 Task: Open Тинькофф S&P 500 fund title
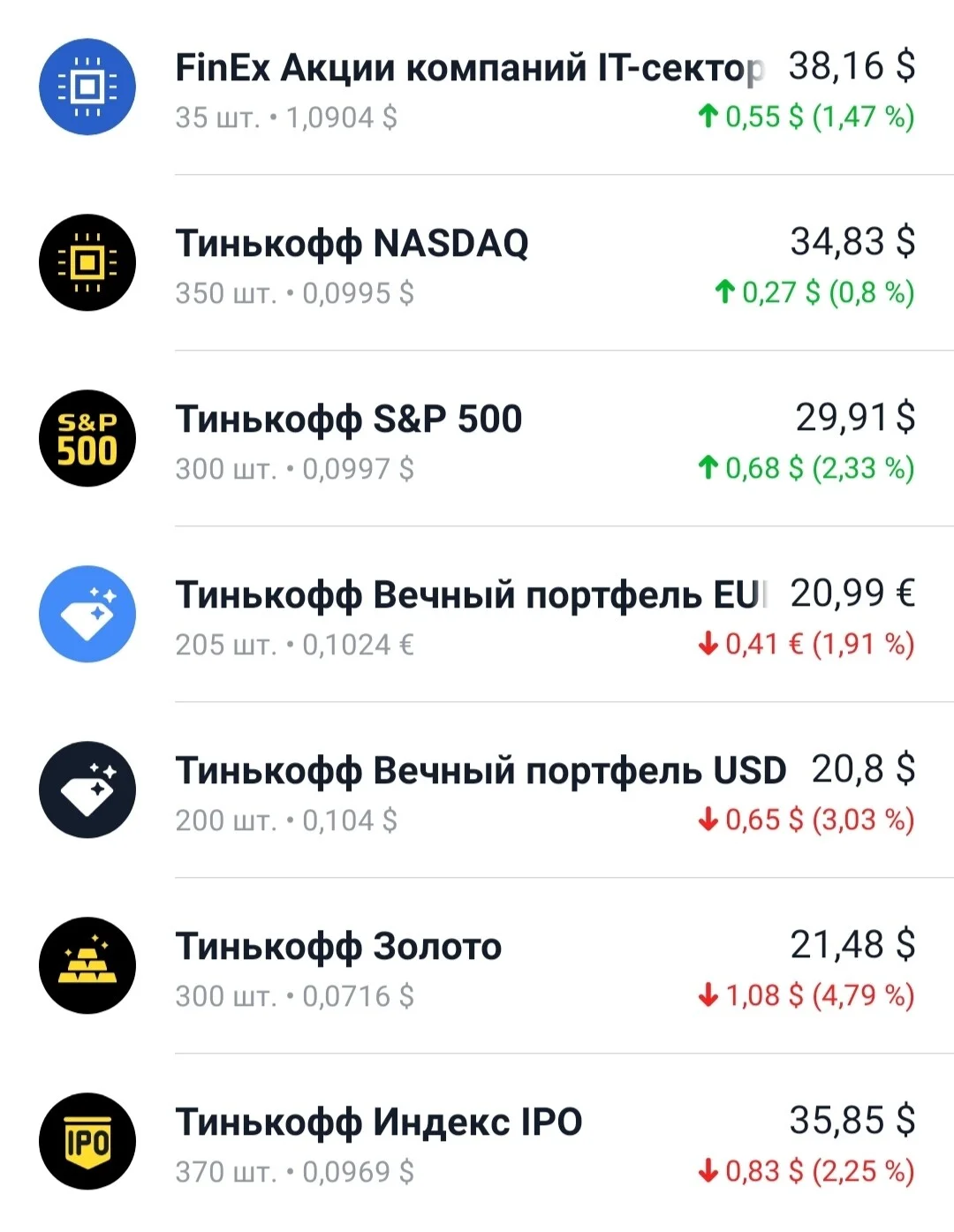[349, 419]
